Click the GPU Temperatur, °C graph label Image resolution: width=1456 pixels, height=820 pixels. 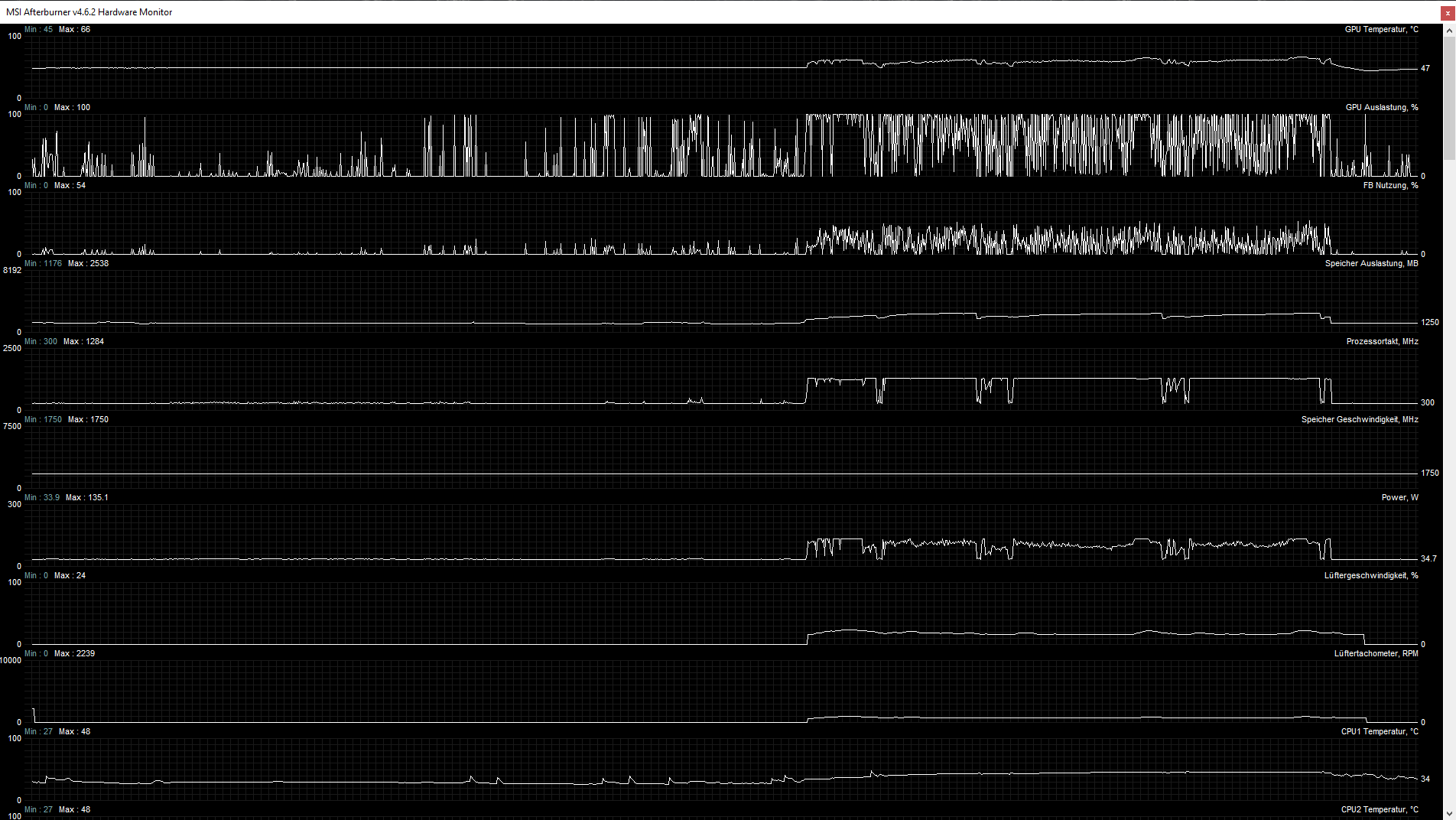click(1381, 30)
